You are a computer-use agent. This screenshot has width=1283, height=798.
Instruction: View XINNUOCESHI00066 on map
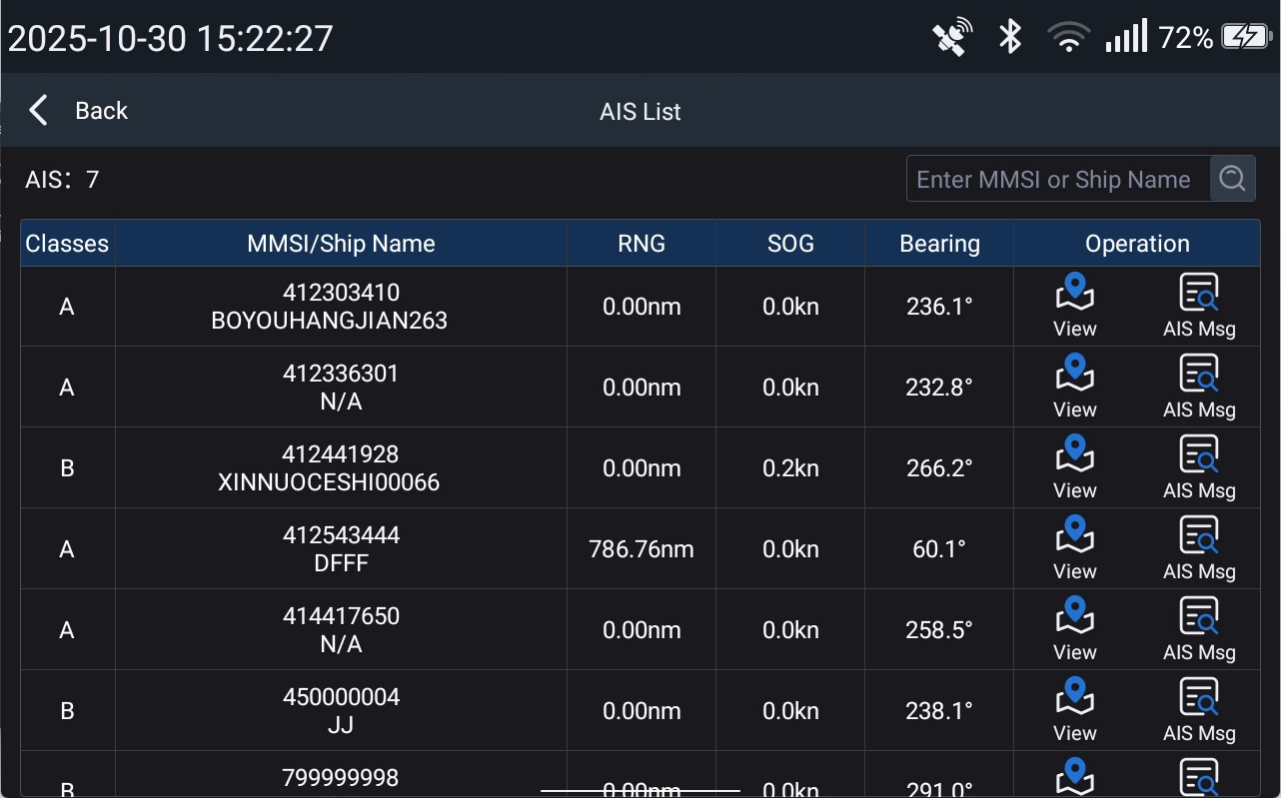1075,468
